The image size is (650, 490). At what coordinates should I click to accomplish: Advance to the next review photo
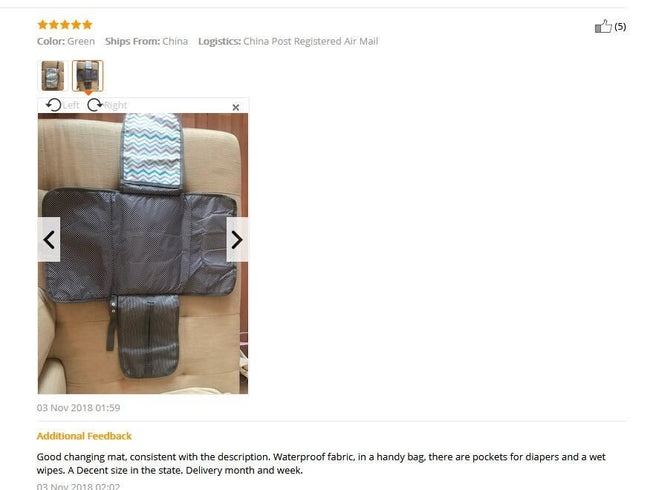pos(237,240)
